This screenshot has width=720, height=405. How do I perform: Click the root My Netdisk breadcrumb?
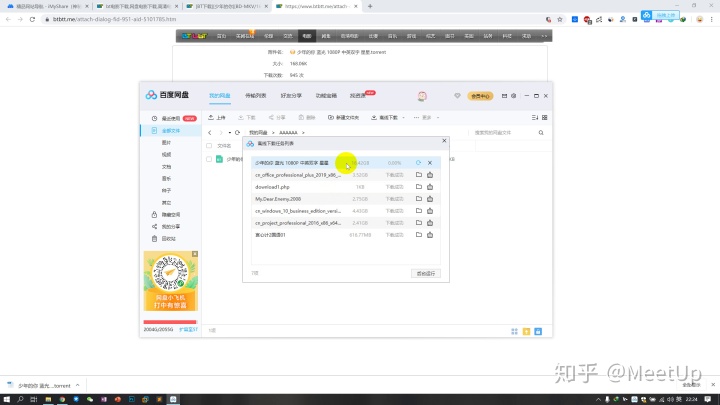(258, 133)
